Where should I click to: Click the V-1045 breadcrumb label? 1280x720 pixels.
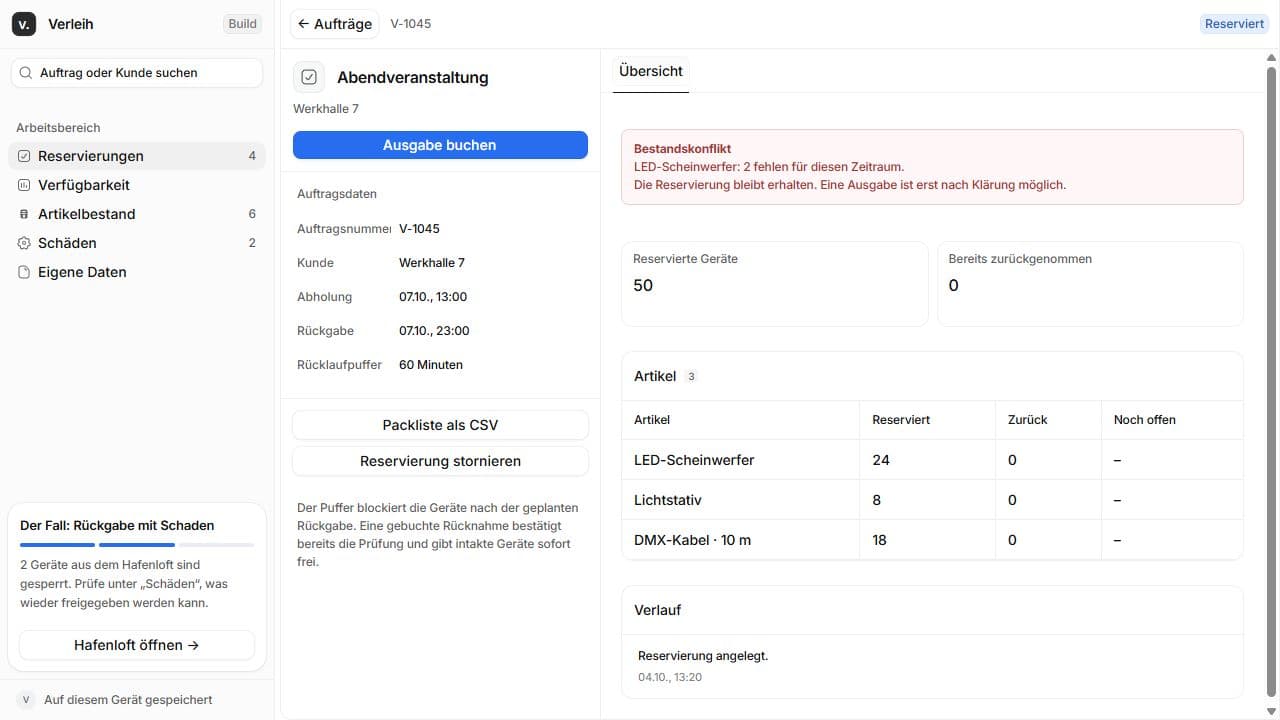[x=411, y=24]
